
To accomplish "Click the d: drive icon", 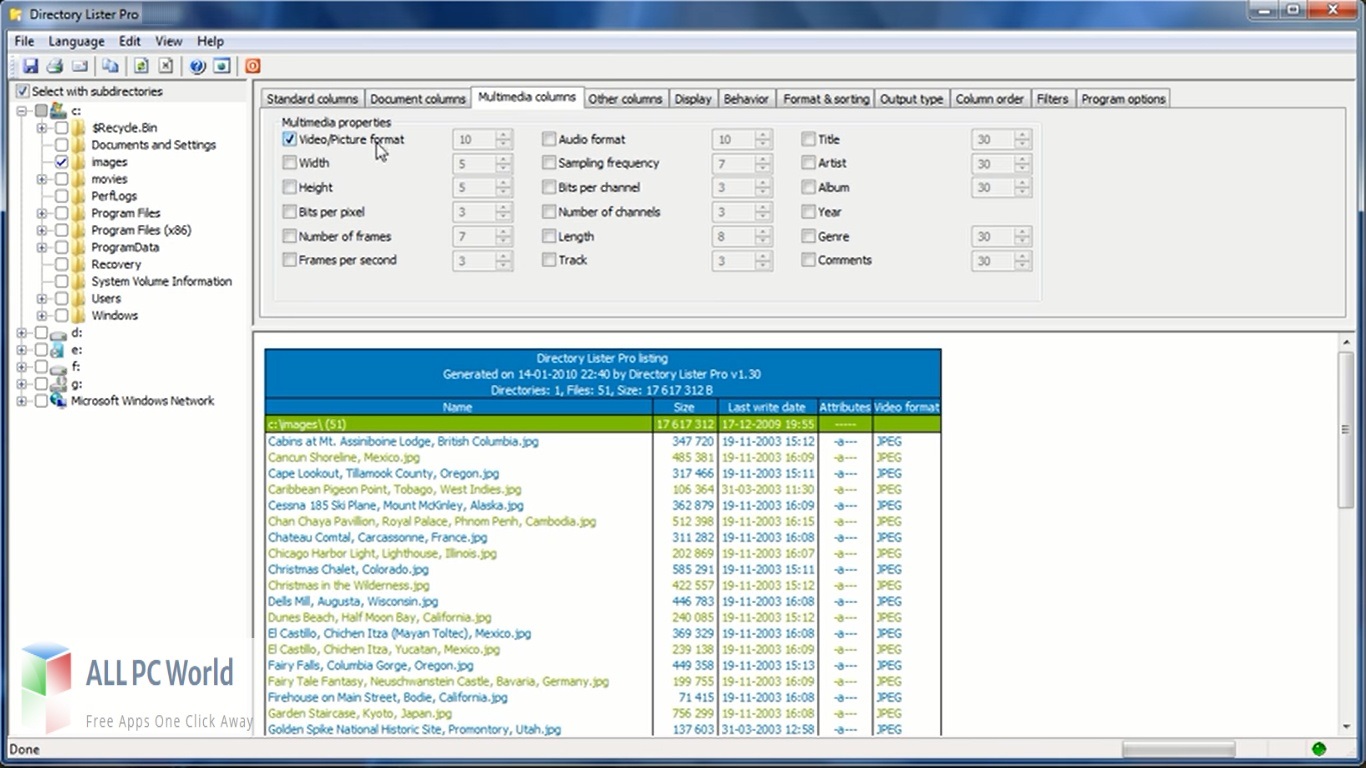I will [x=58, y=333].
